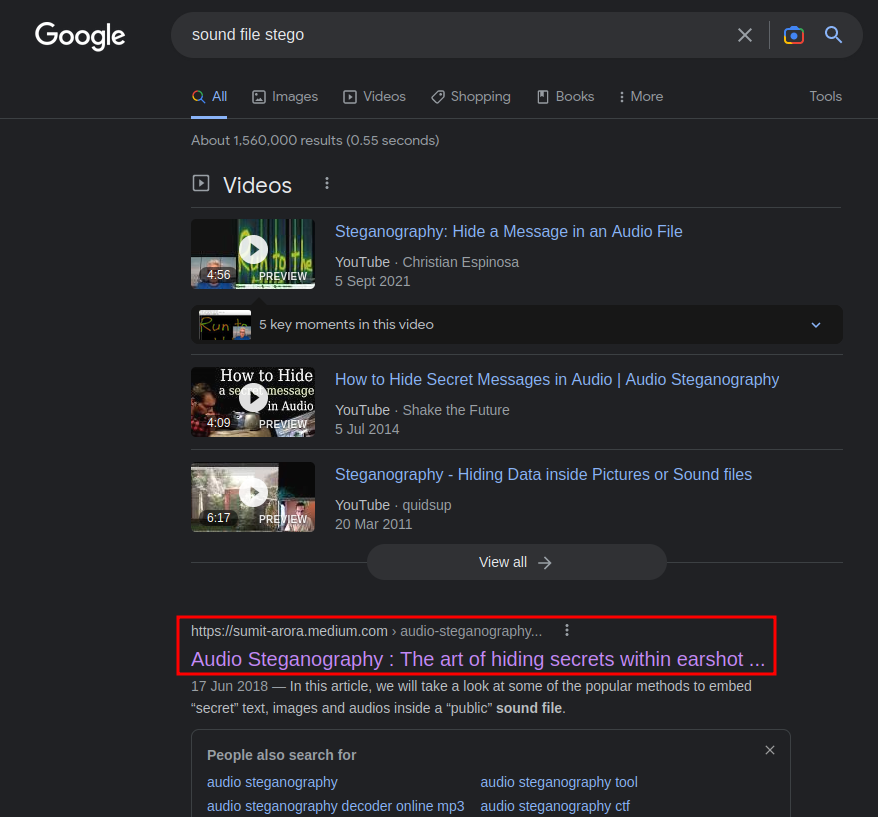Click 'YouTube · Shake the Future' source text
Image resolution: width=878 pixels, height=817 pixels.
(422, 410)
